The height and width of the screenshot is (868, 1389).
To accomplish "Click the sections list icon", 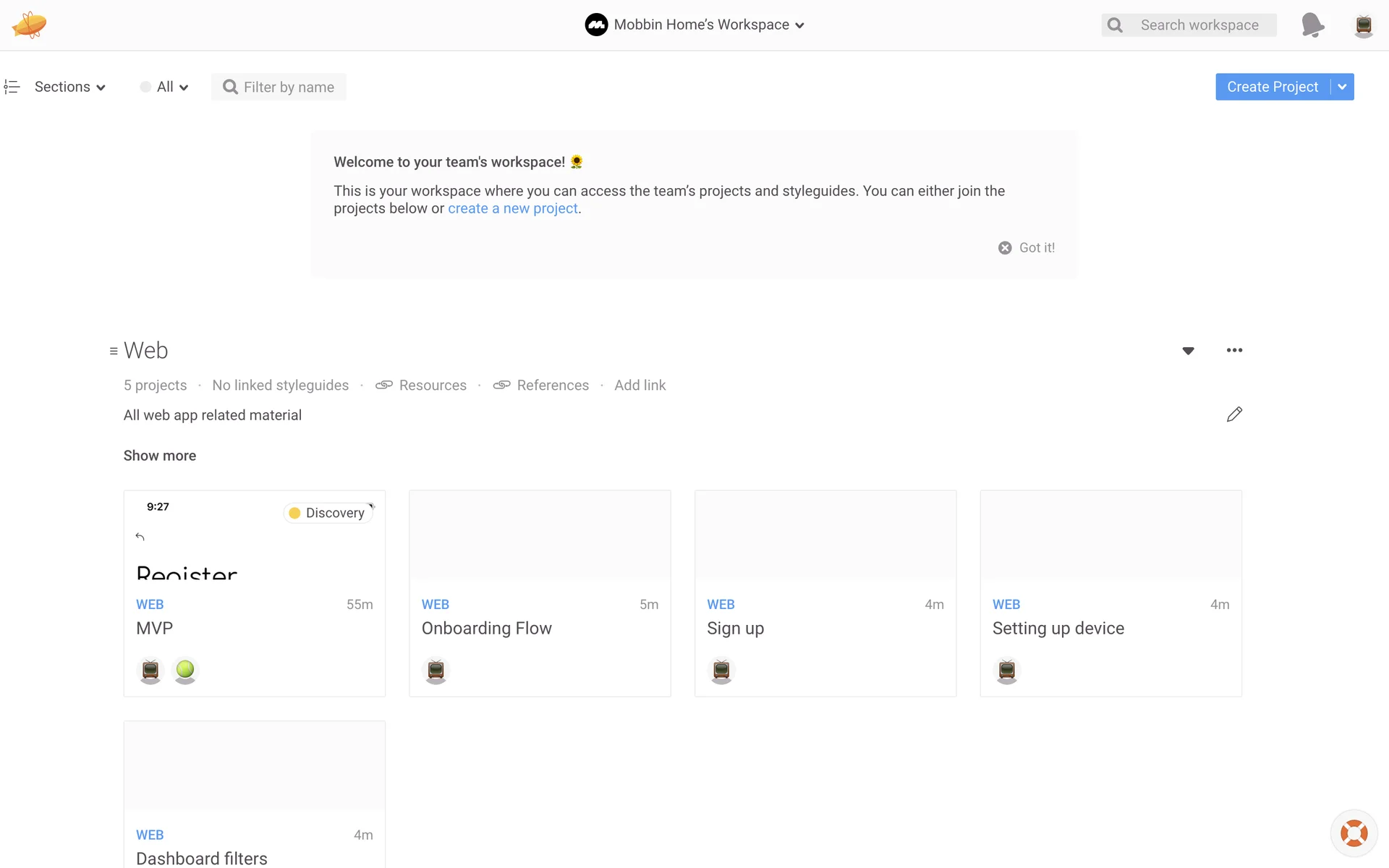I will click(x=12, y=87).
